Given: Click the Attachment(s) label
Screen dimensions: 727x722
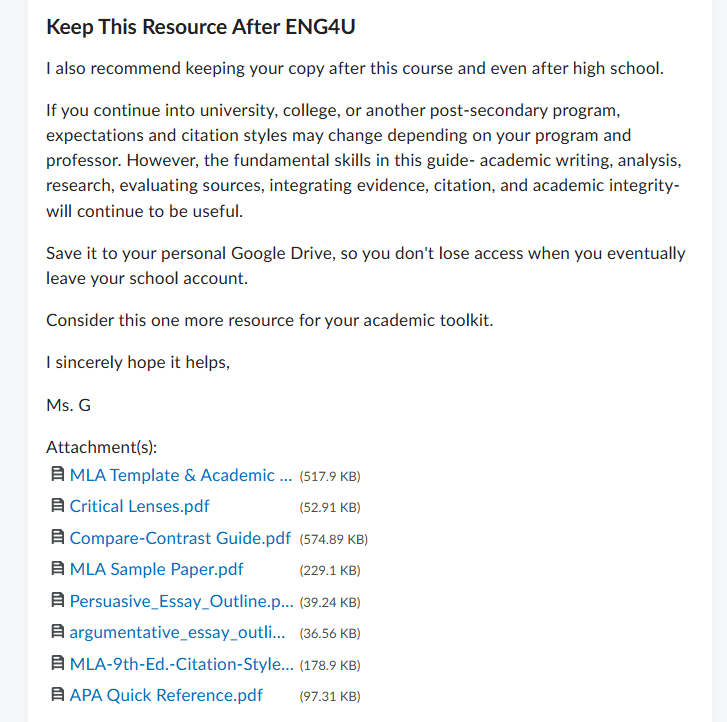Looking at the screenshot, I should [102, 447].
